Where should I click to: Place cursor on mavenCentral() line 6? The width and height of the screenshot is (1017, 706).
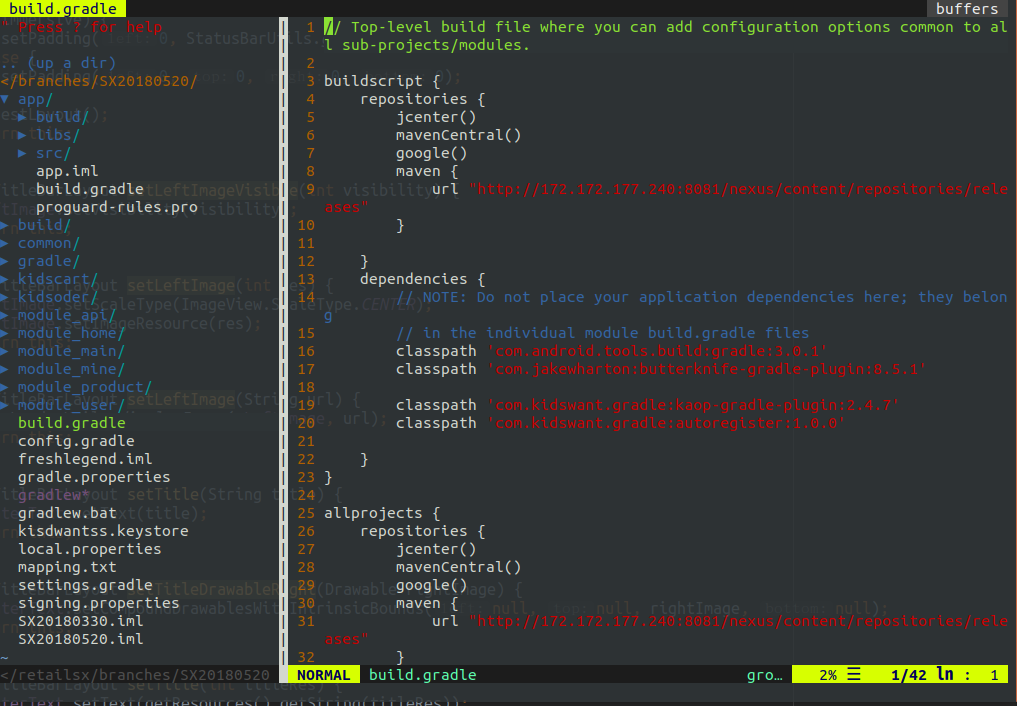tap(459, 135)
